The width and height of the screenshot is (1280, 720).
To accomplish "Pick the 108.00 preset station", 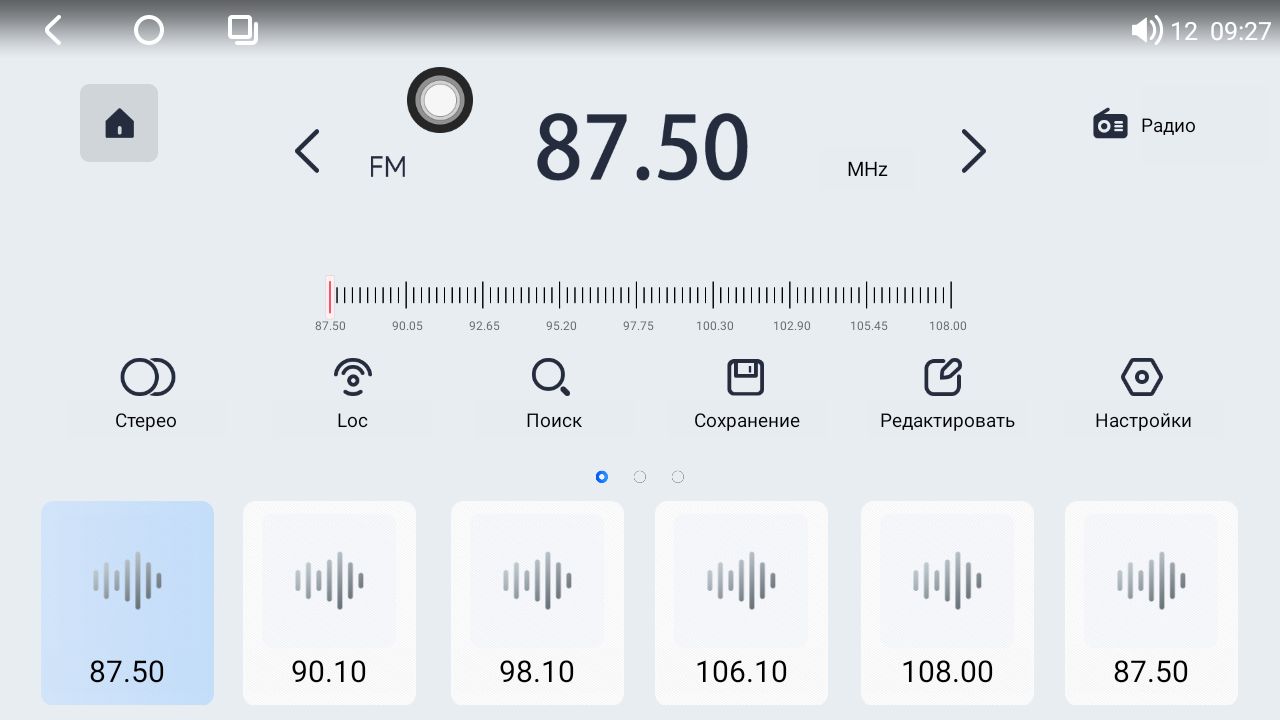I will [947, 603].
